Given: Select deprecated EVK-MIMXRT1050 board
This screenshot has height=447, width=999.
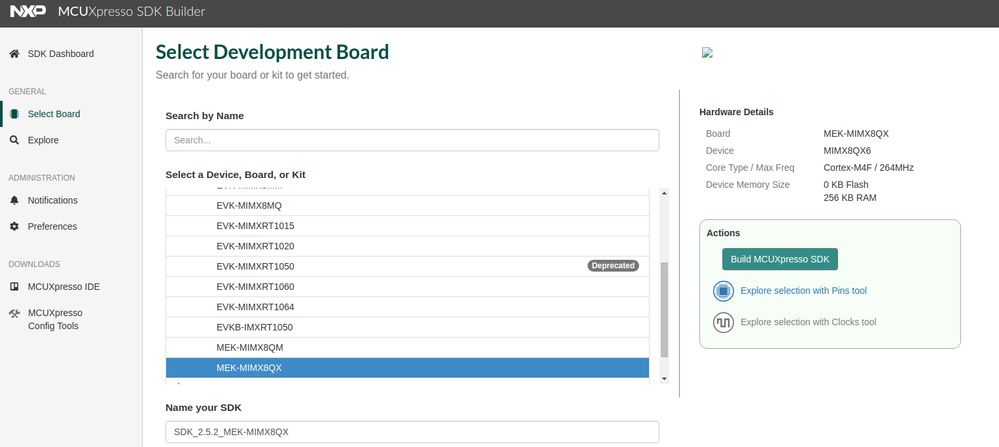Looking at the screenshot, I should [x=408, y=266].
